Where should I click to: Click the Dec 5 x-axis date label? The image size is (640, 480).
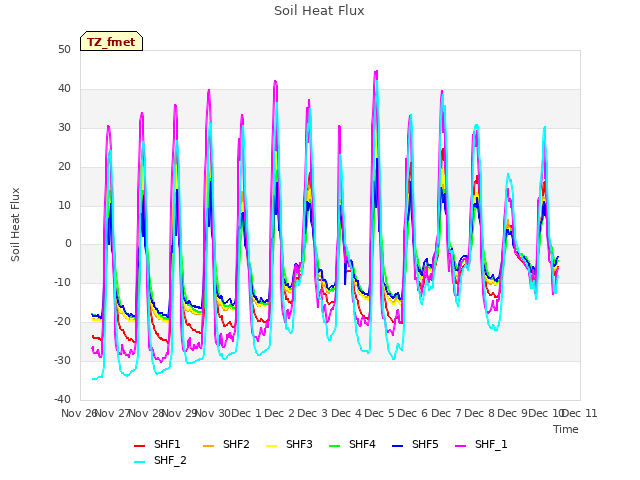coord(380,413)
